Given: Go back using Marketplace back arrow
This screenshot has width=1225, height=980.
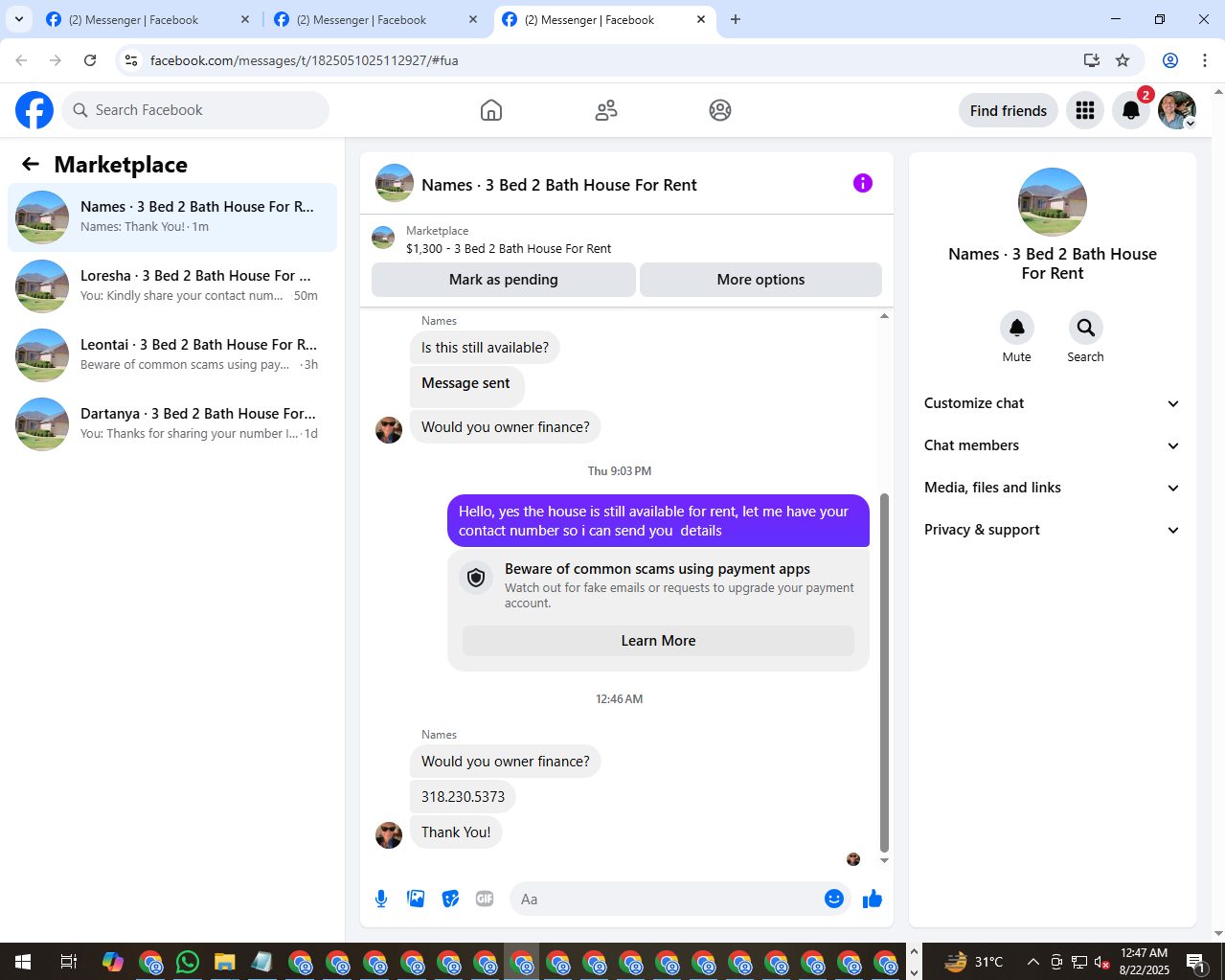Looking at the screenshot, I should (31, 164).
